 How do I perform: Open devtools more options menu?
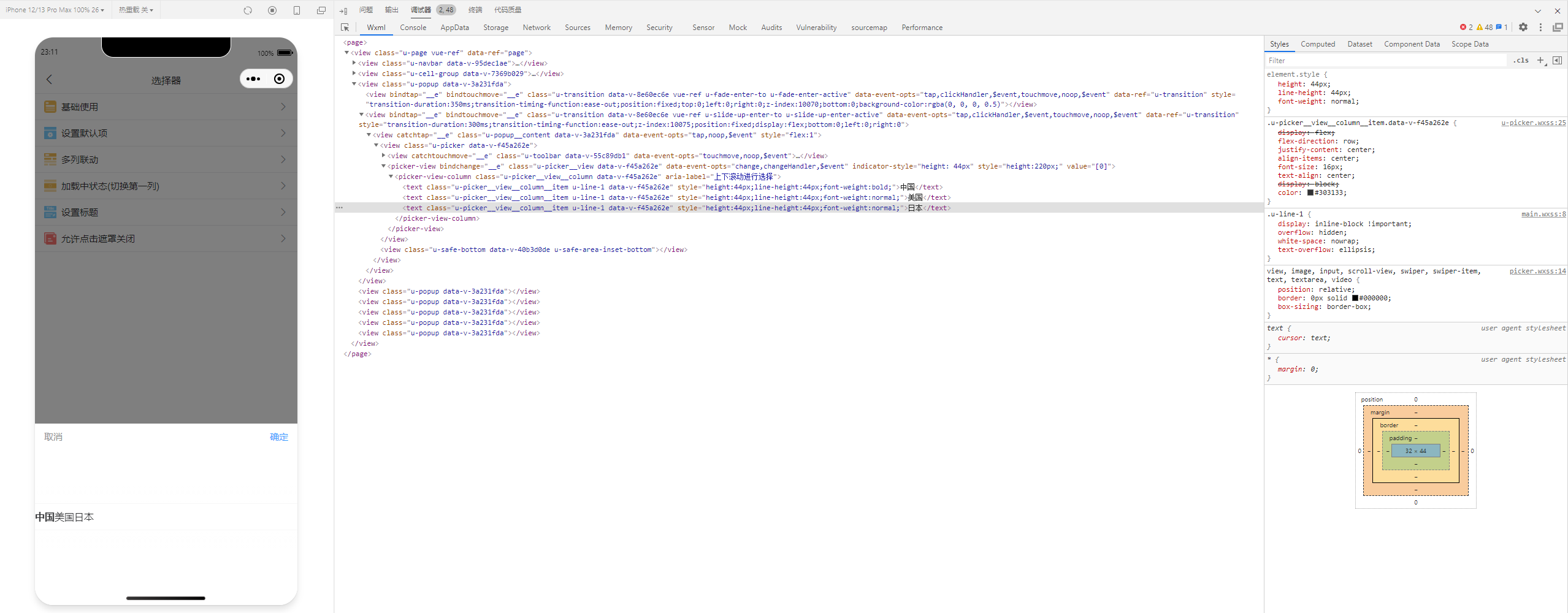1540,28
